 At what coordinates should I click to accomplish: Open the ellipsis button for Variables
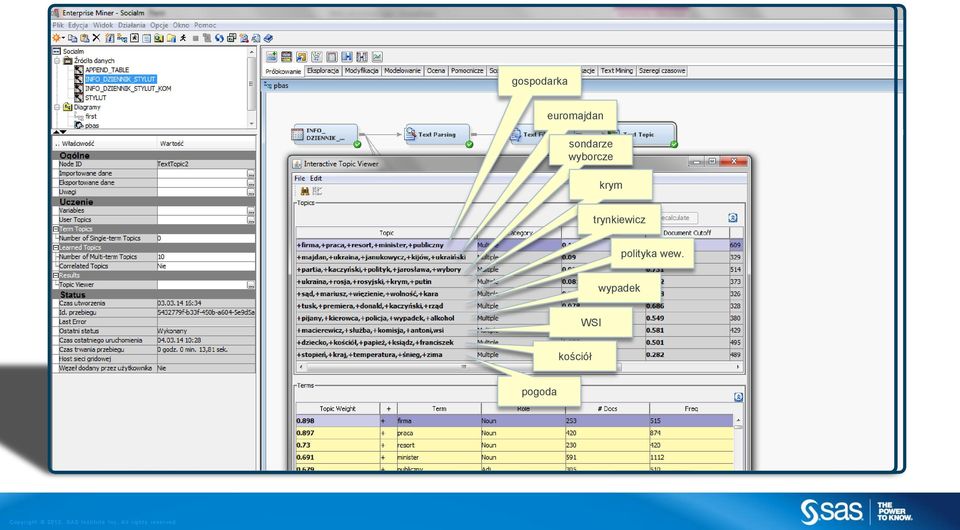click(251, 211)
